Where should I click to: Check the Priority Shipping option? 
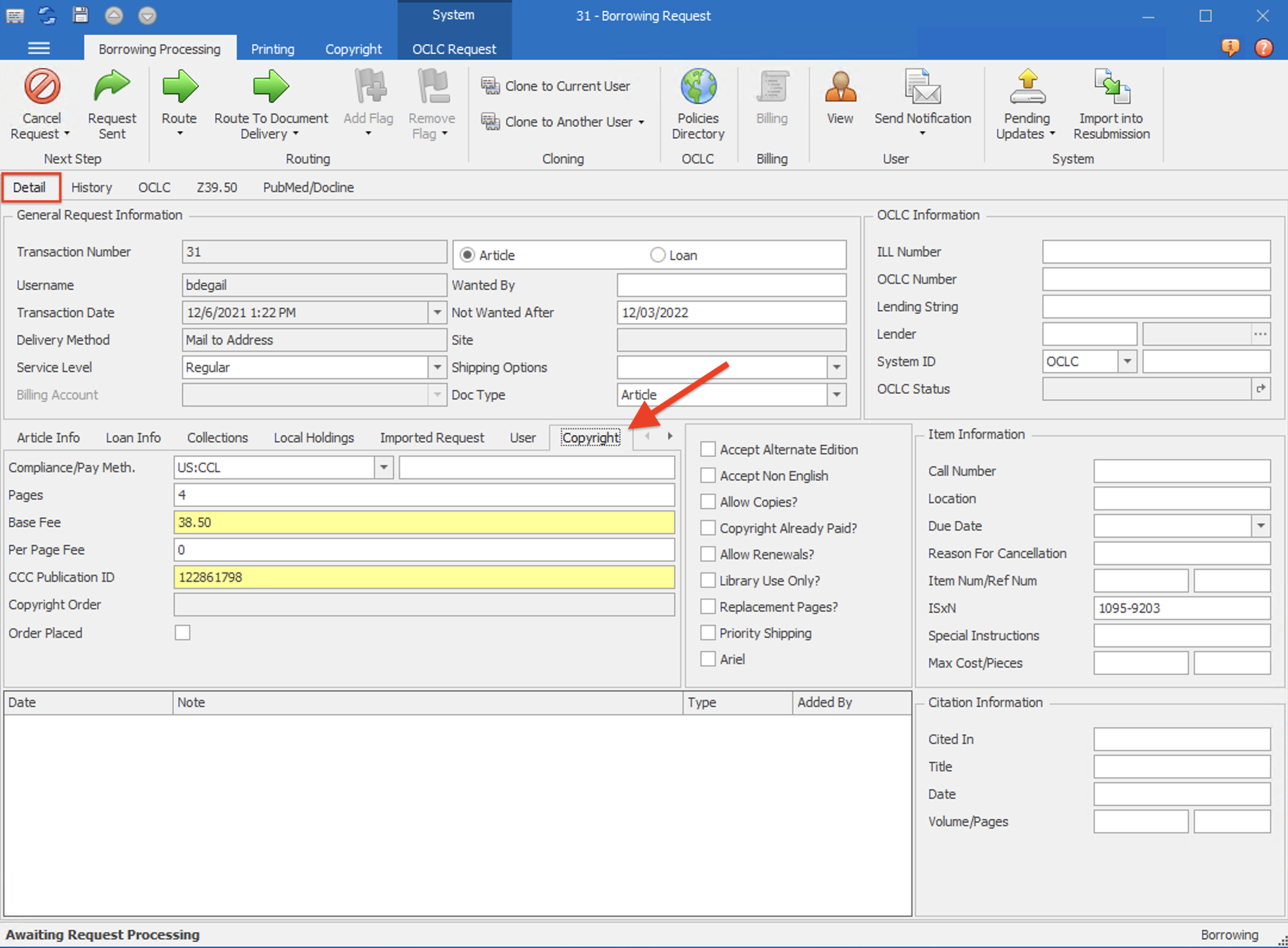coord(707,633)
